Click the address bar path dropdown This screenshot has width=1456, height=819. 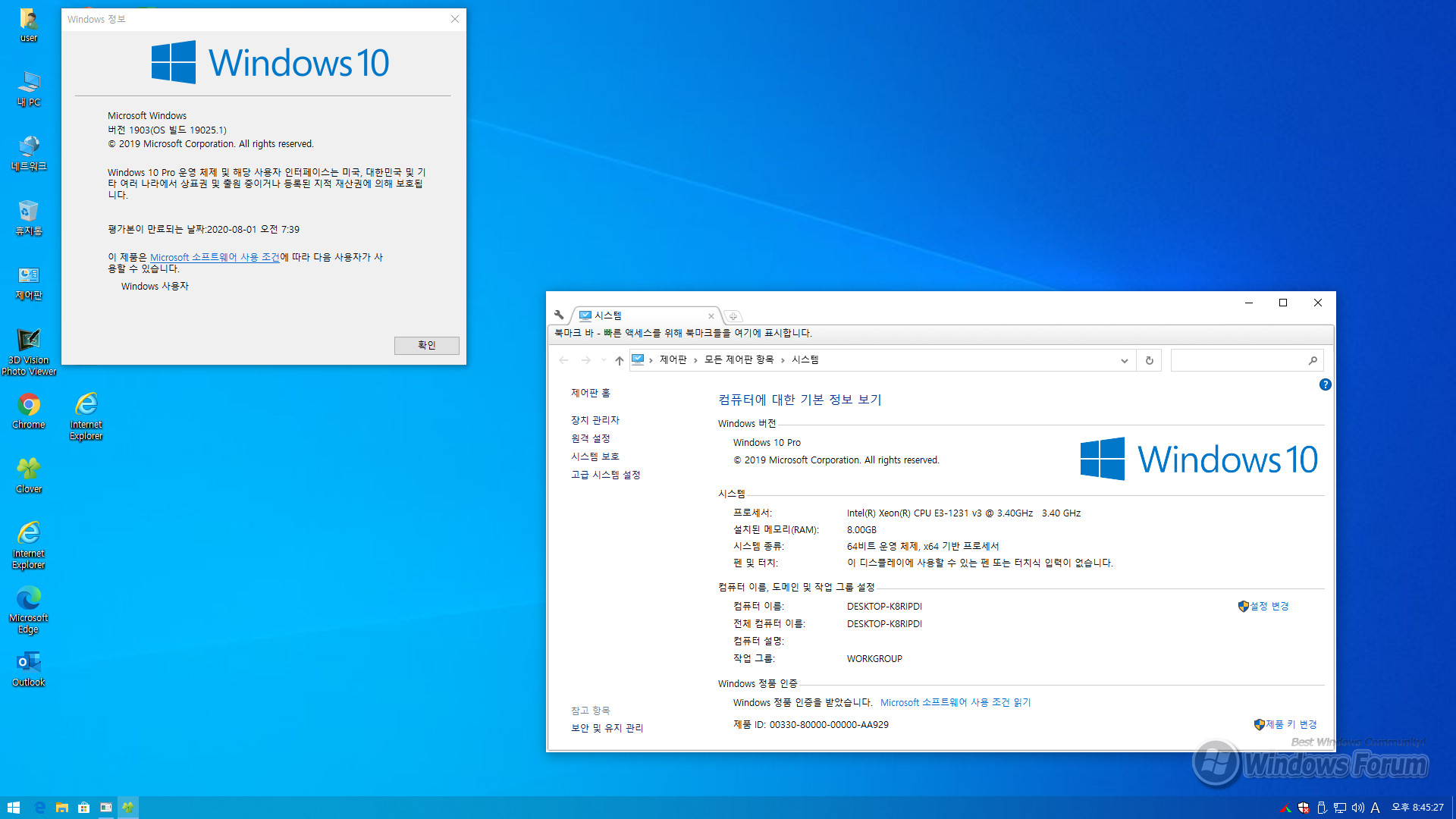pos(1124,360)
